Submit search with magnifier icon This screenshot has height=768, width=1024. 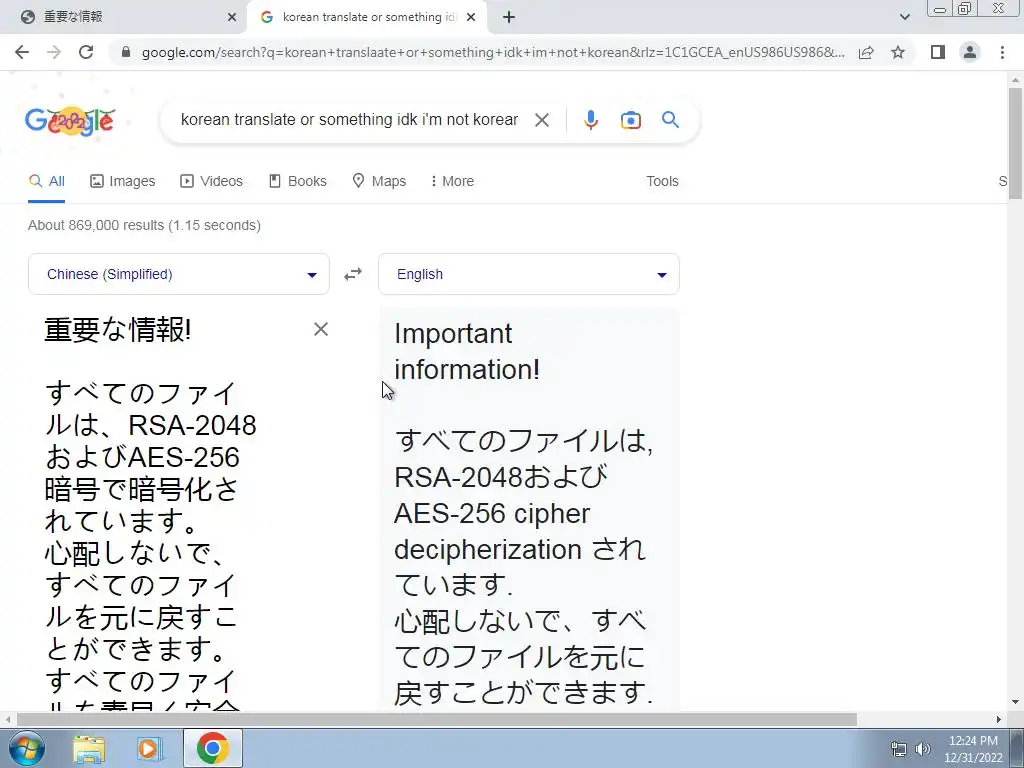[670, 120]
